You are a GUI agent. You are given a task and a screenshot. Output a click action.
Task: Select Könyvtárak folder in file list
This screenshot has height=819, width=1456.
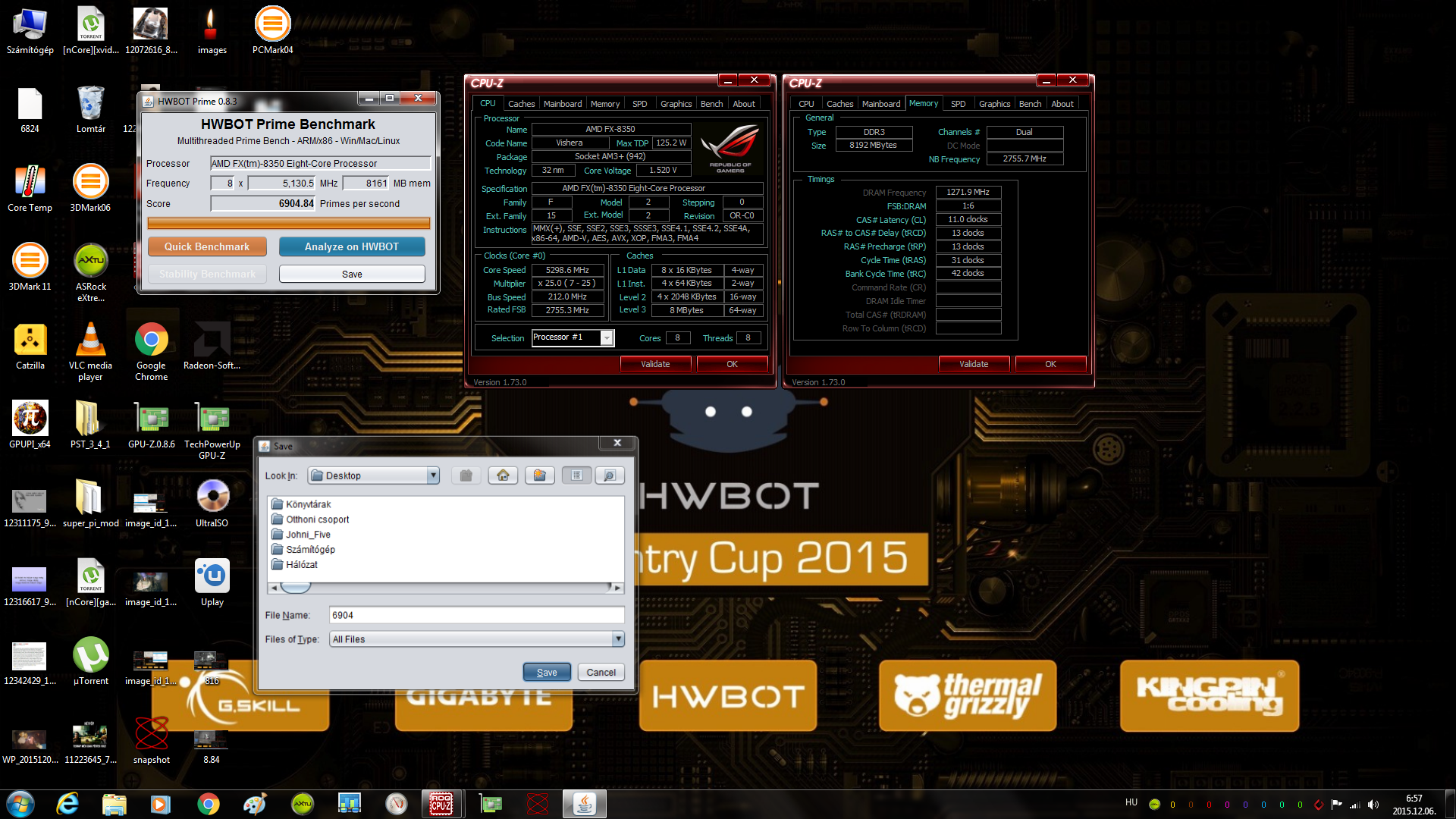(302, 504)
